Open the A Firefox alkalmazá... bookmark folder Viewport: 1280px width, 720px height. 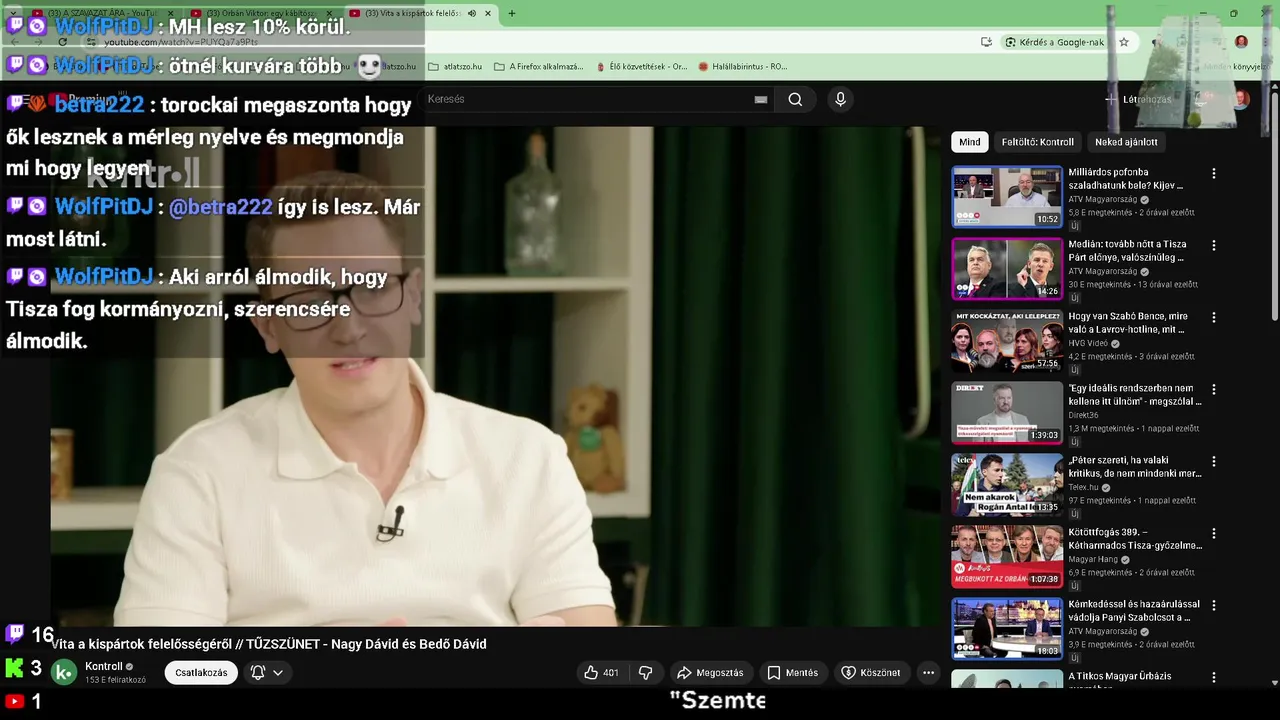538,67
